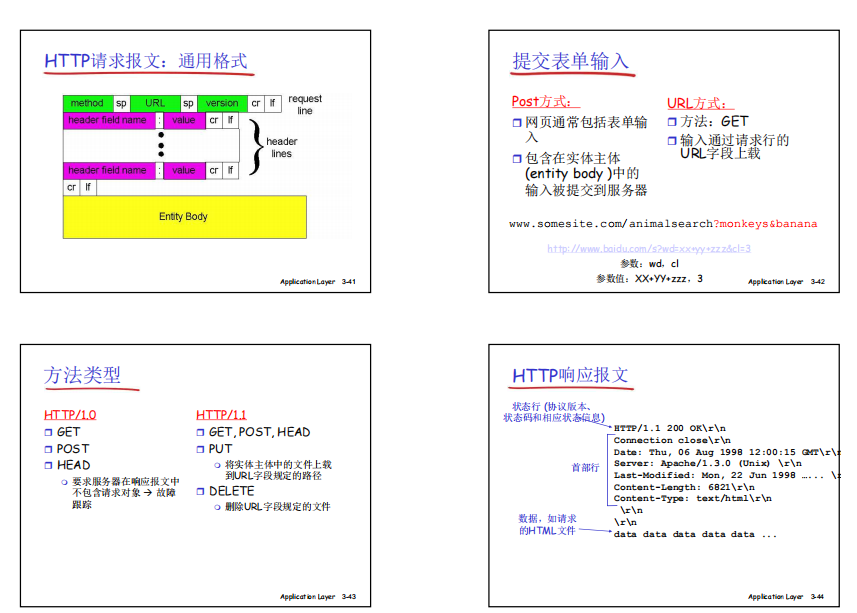Image resolution: width=857 pixels, height=613 pixels.
Task: Click the 数据,如请求的HTML文件 annotation
Action: coord(547,524)
